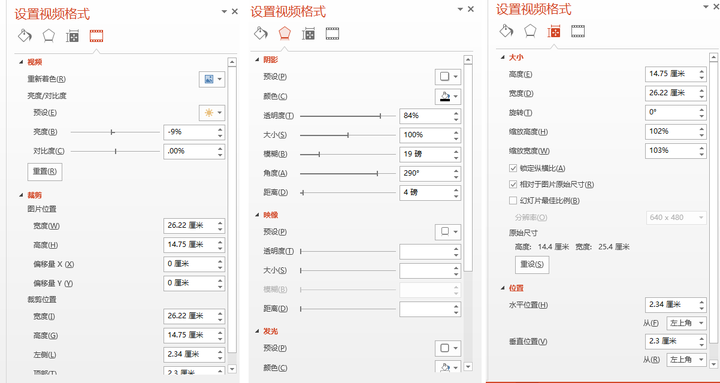Open Fill & Line tab in right panel
Image resolution: width=720 pixels, height=383 pixels.
point(506,31)
